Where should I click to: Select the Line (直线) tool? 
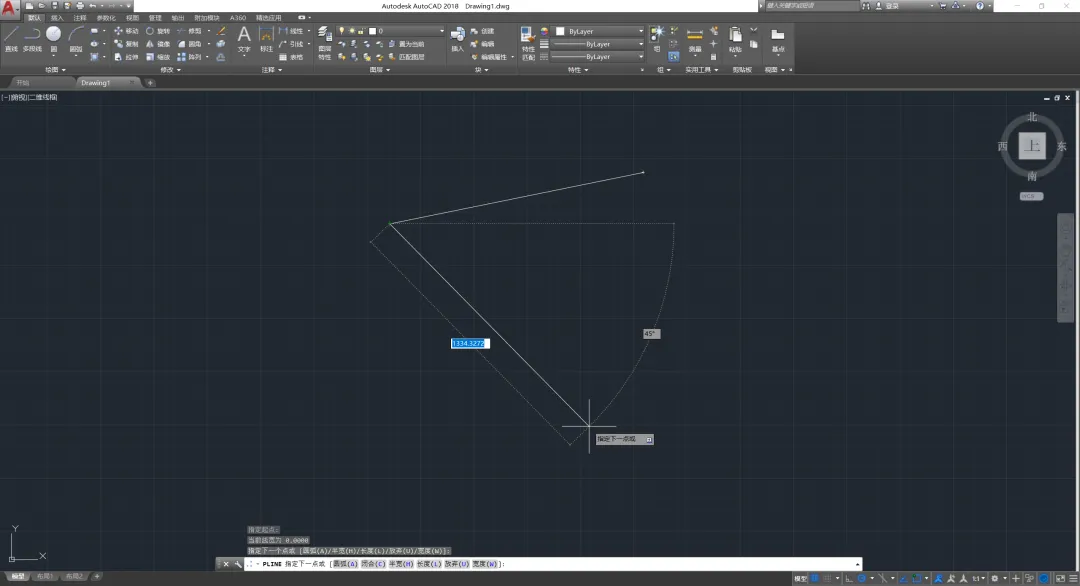pos(11,39)
